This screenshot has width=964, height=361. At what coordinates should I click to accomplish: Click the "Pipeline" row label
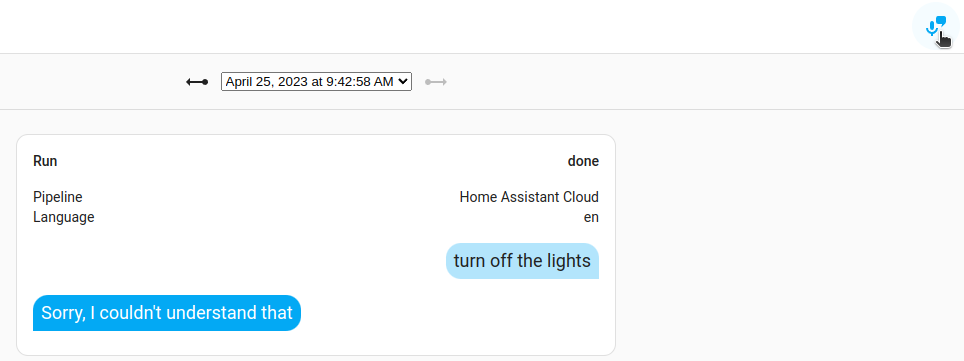[58, 197]
